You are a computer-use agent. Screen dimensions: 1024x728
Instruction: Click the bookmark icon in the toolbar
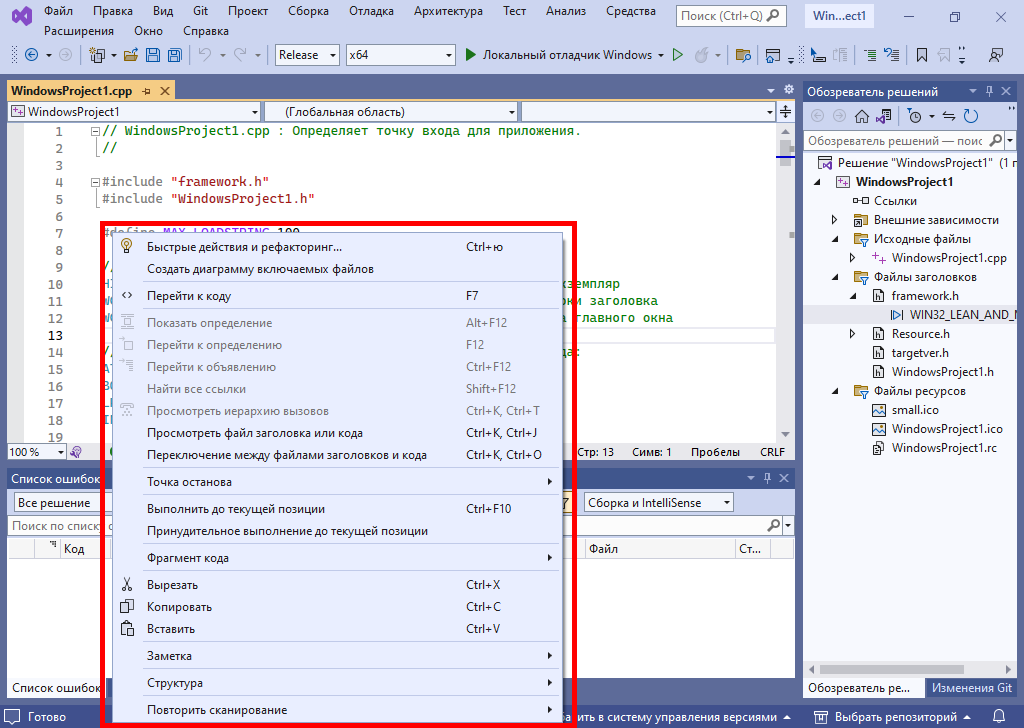point(921,55)
